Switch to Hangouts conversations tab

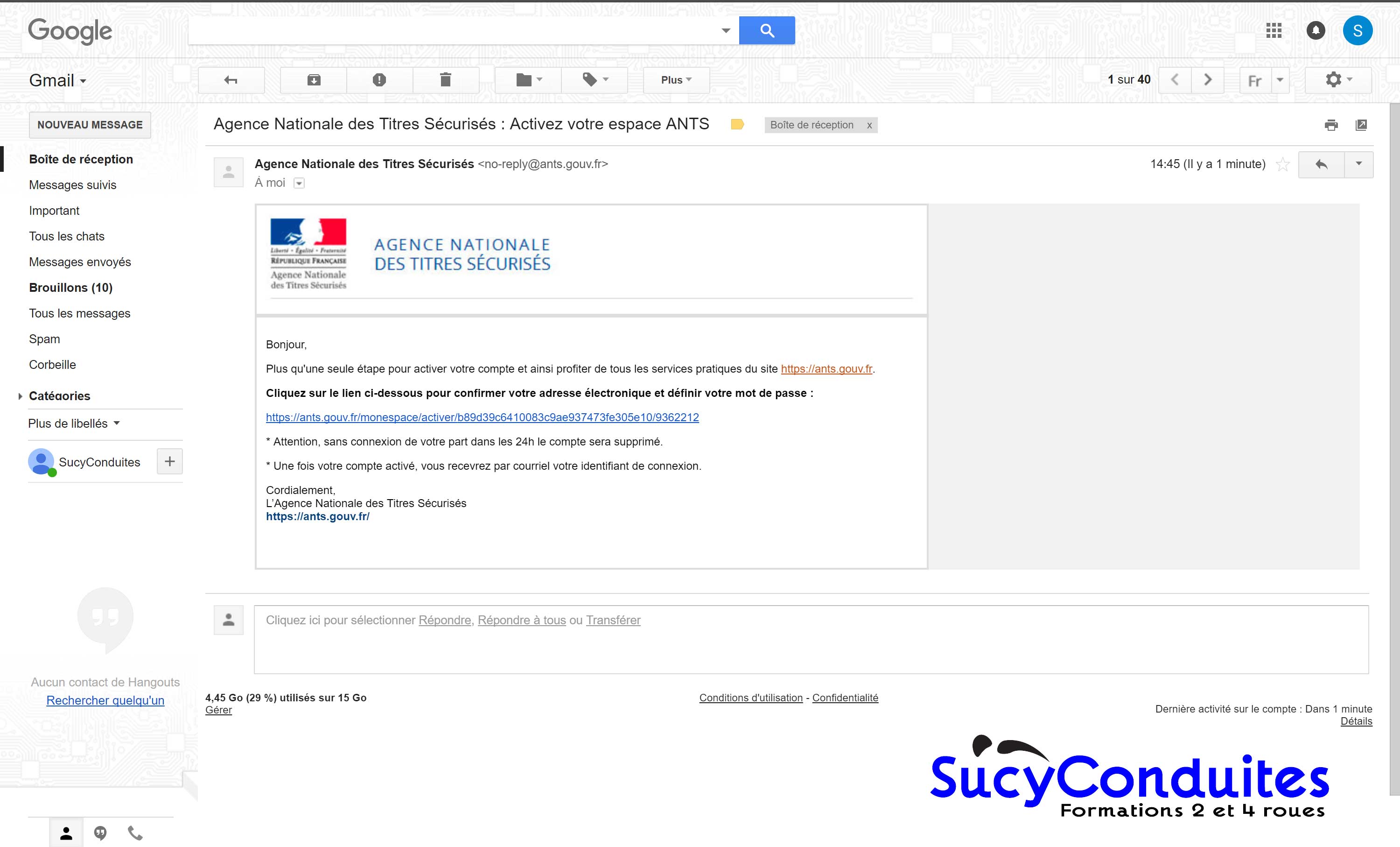point(101,833)
